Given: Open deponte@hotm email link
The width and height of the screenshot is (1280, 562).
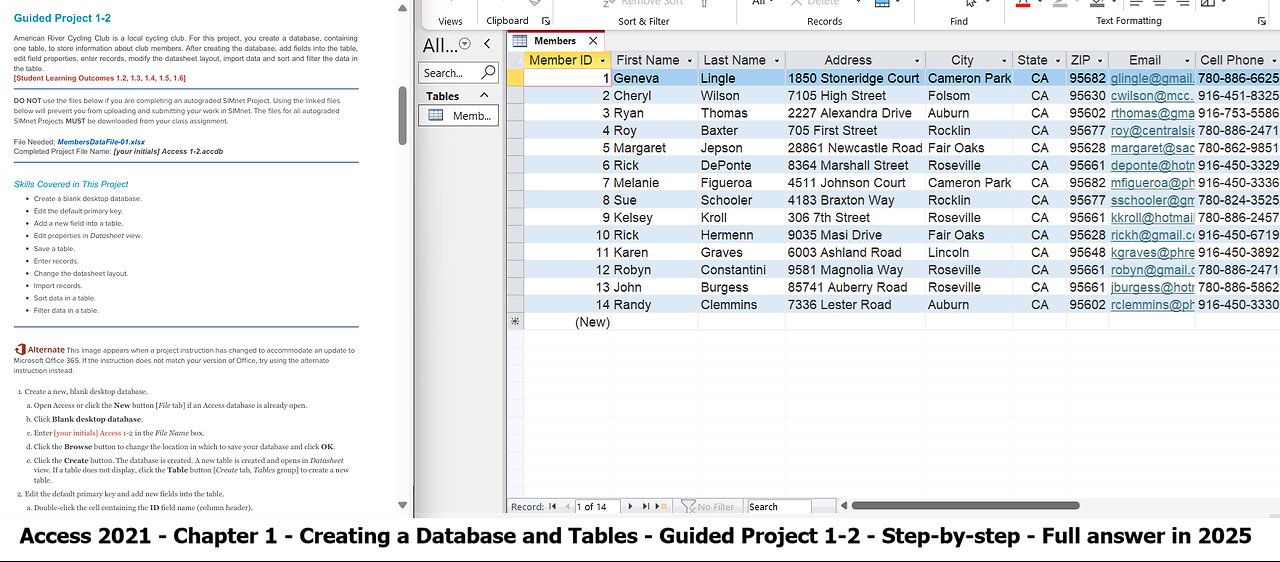Looking at the screenshot, I should [x=1153, y=165].
